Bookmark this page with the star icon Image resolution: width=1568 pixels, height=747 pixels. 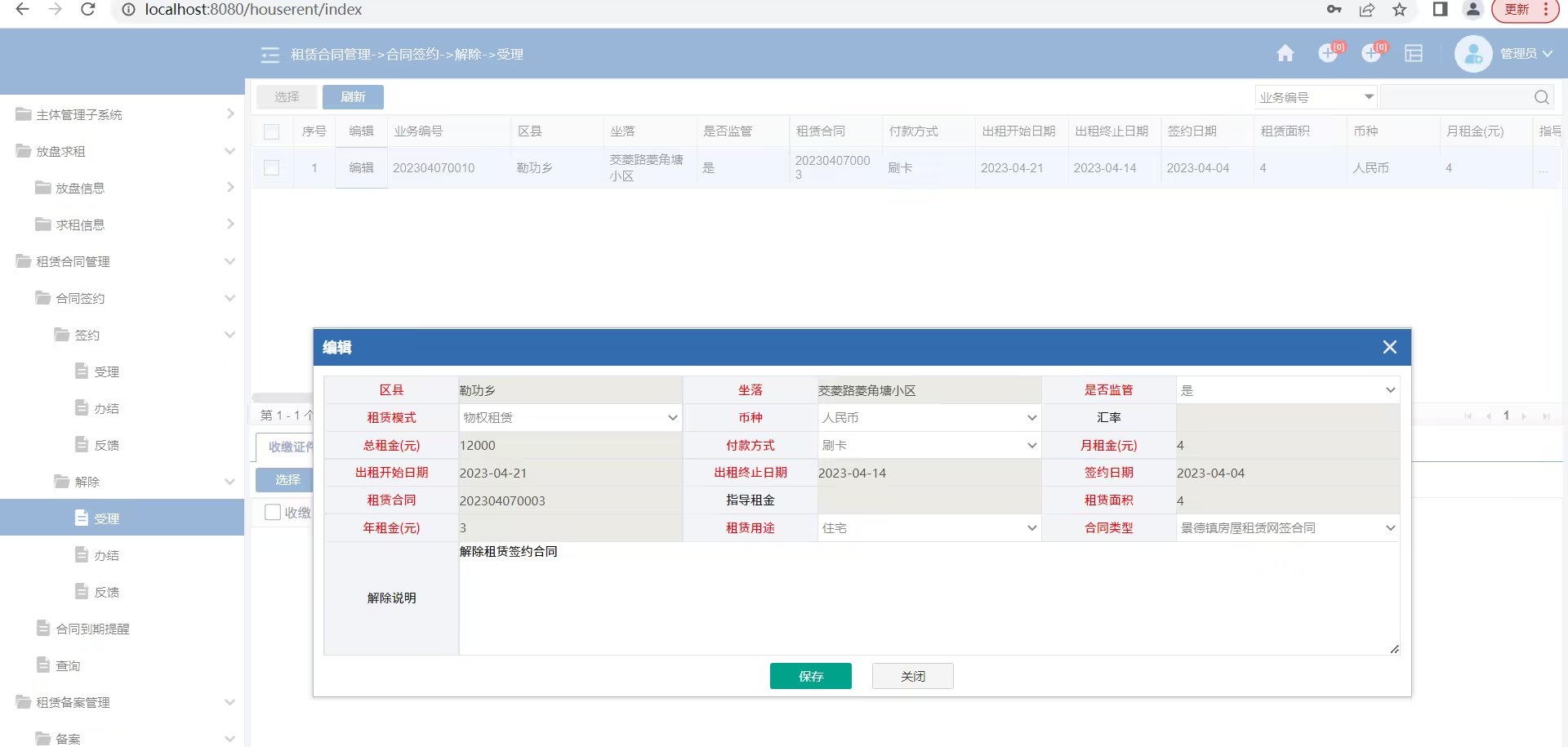1400,10
